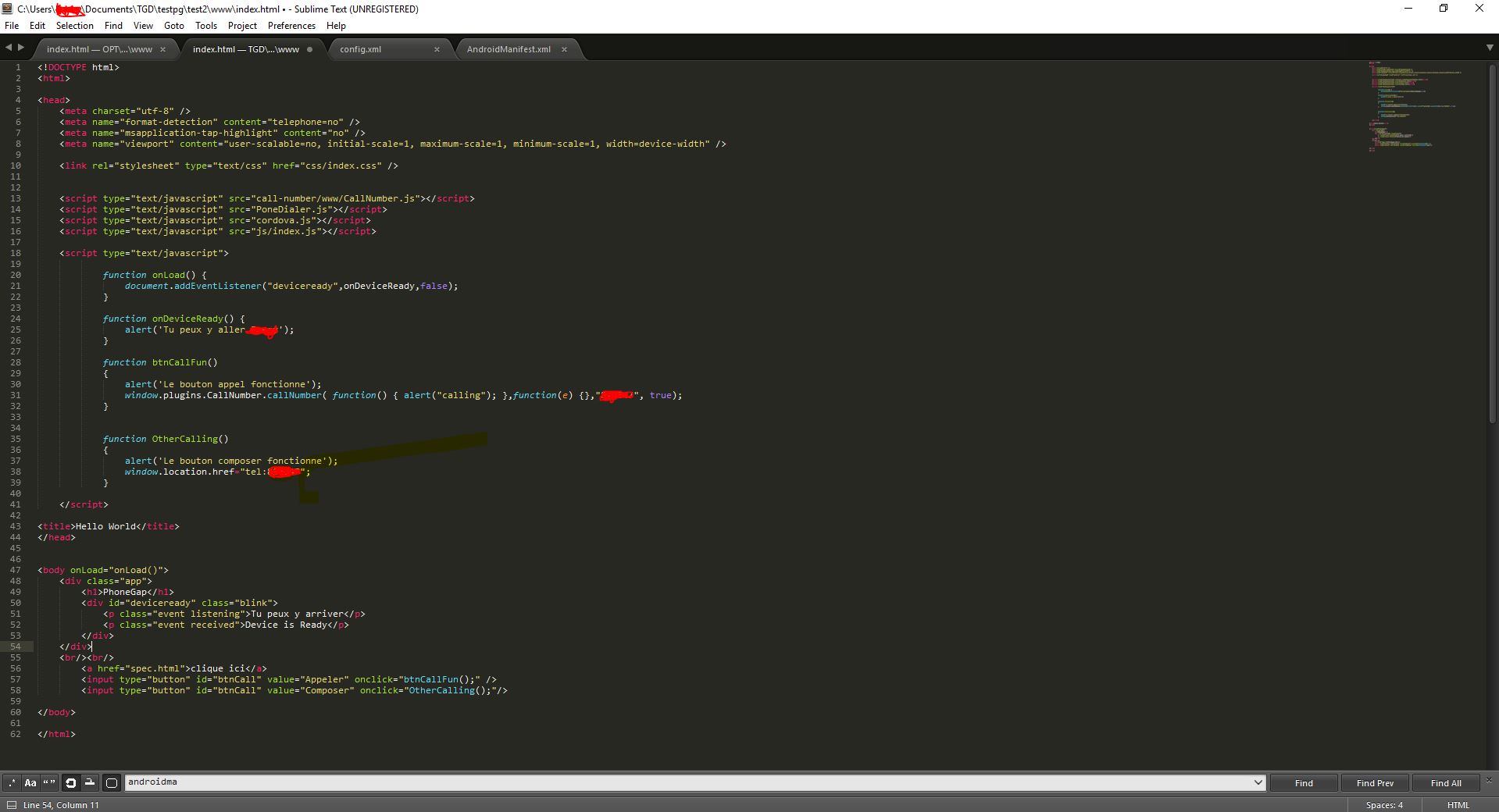Click the vertical scrollbar thumb
1499x812 pixels.
1493,243
